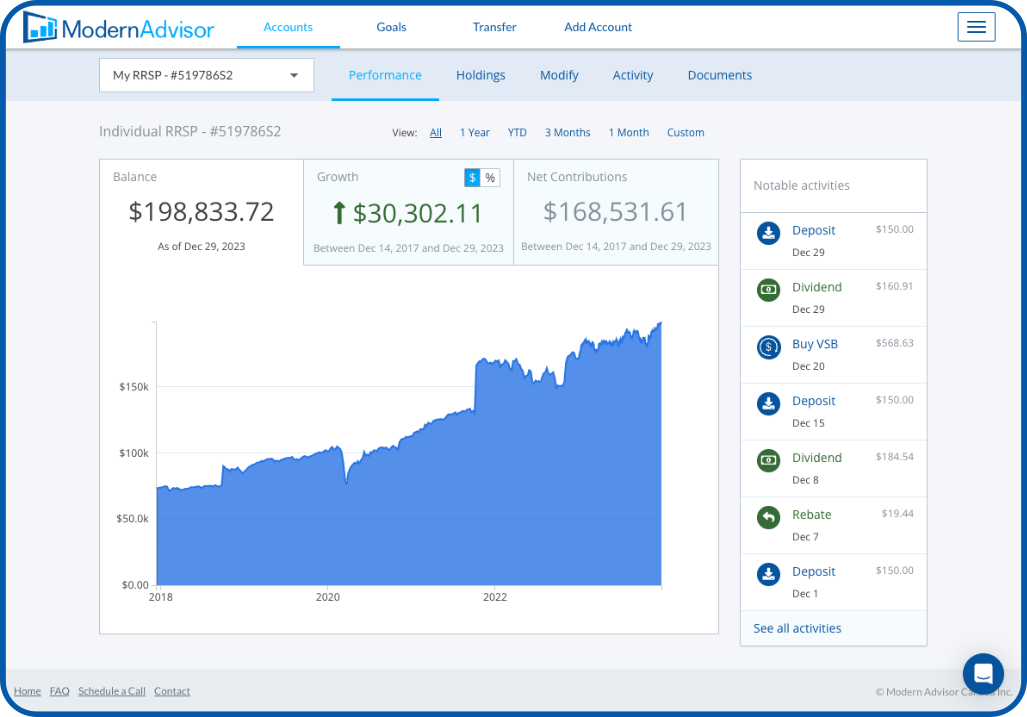Click the Dividend icon dated Dec 29
Screen dimensions: 1027x717
[x=768, y=289]
